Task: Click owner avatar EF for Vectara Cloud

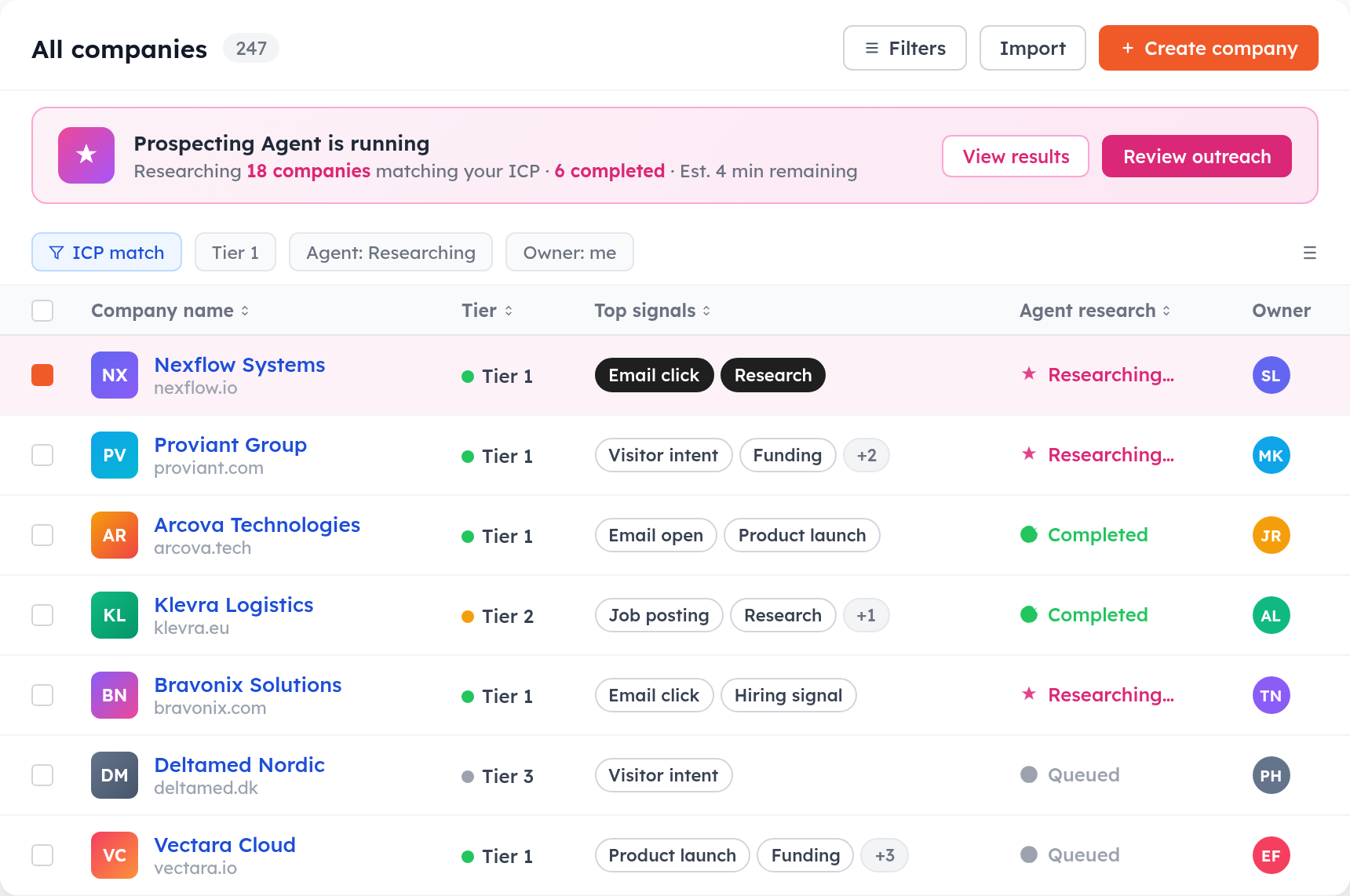Action: coord(1271,855)
